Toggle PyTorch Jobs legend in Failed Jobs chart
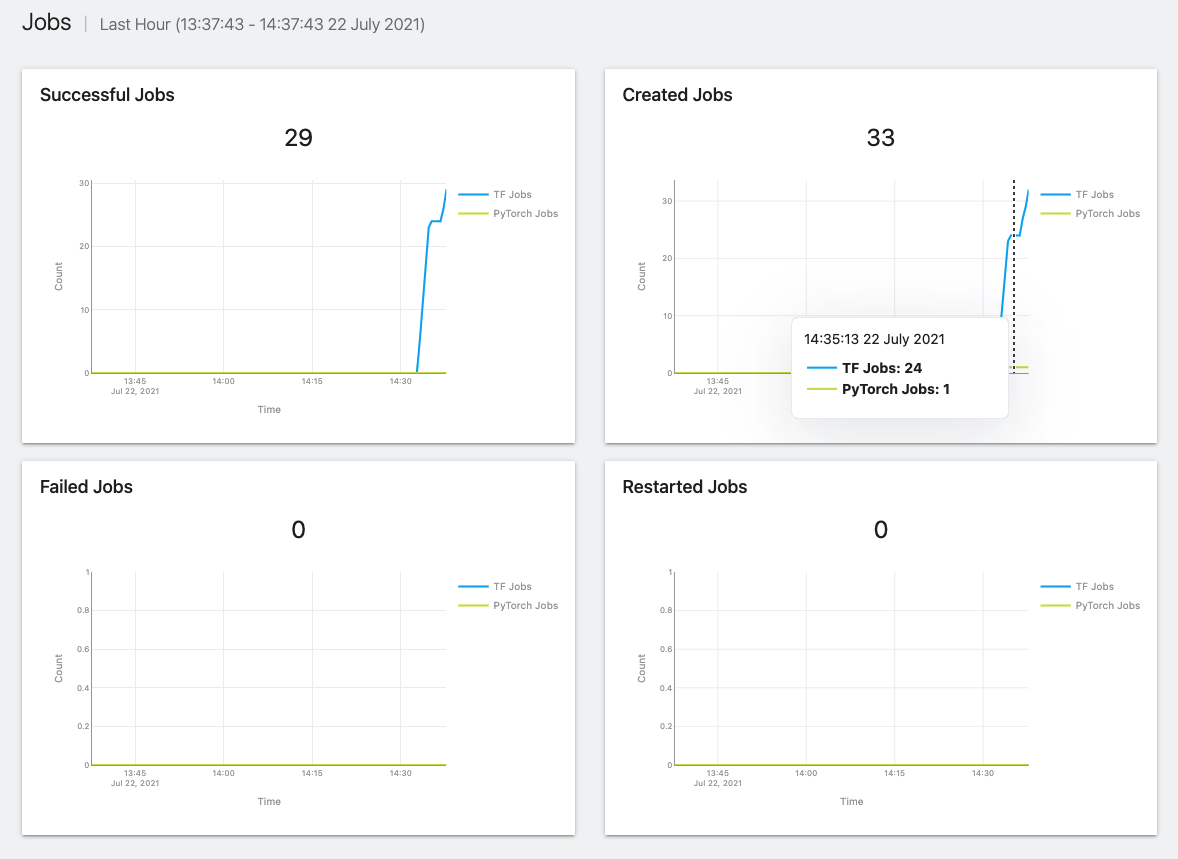The height and width of the screenshot is (859, 1178). click(508, 606)
